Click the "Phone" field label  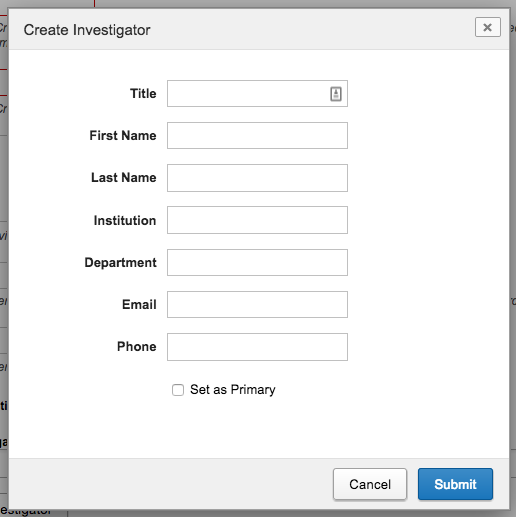137,347
